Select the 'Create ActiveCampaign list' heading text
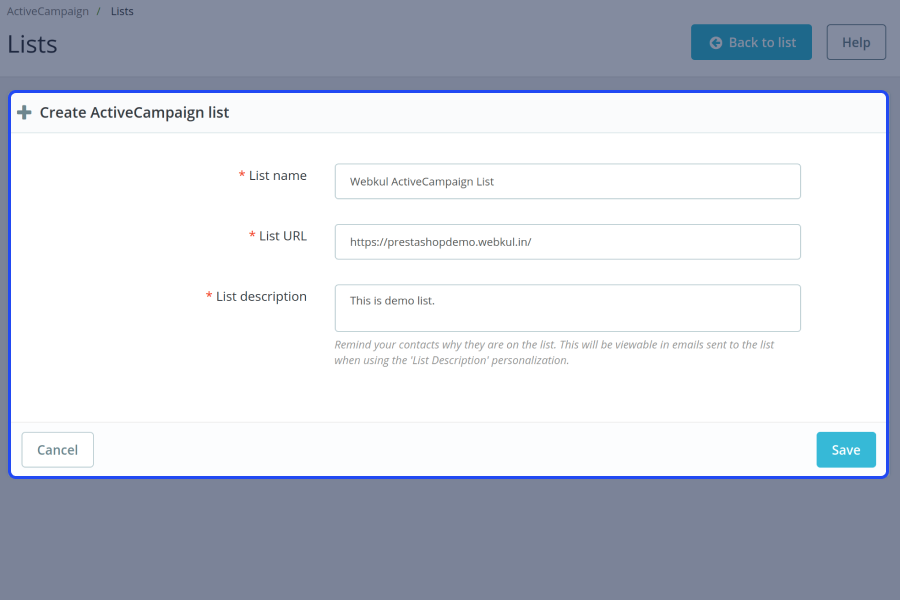Screen dimensions: 900x600 134,113
